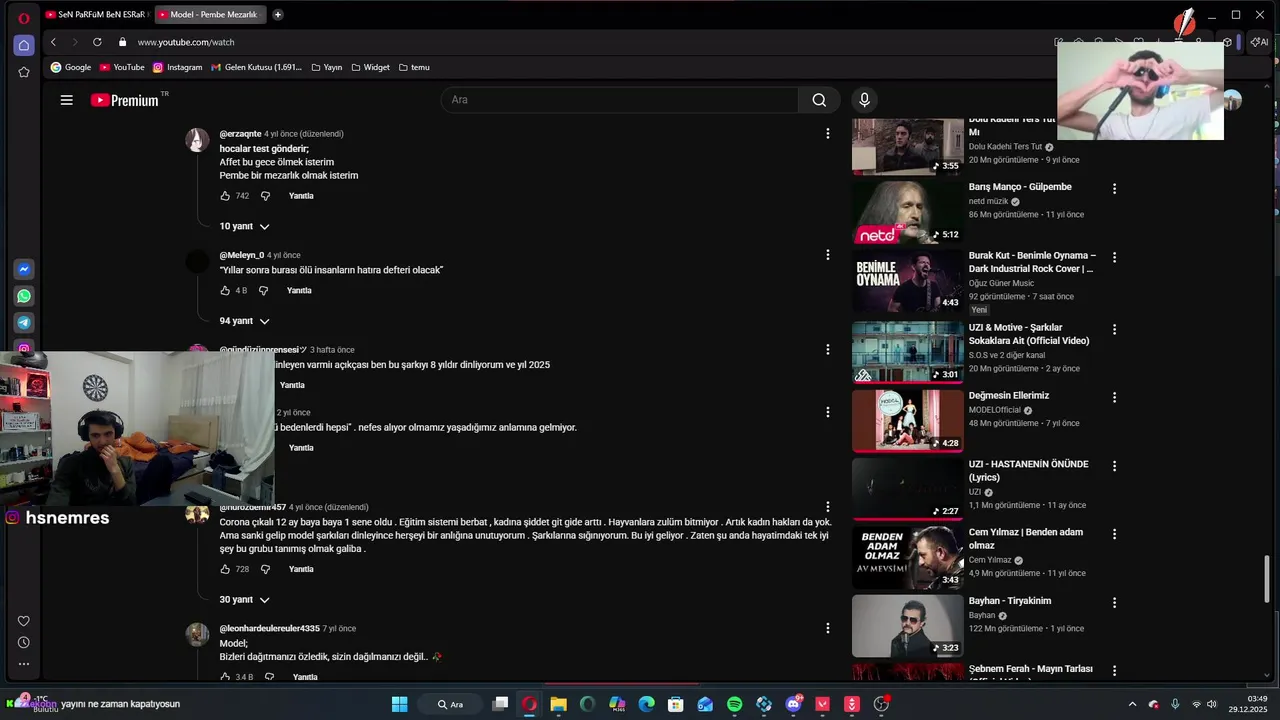This screenshot has width=1280, height=720.
Task: Open options menu for Bayhan Tiryakinim video
Action: click(x=1114, y=603)
